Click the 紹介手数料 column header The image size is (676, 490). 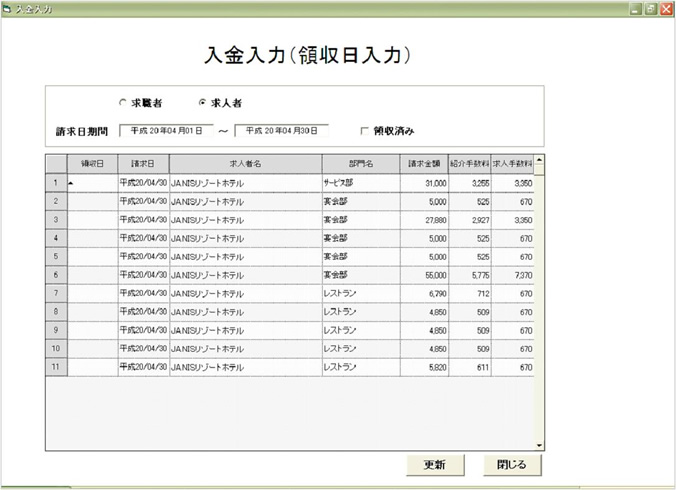(470, 164)
